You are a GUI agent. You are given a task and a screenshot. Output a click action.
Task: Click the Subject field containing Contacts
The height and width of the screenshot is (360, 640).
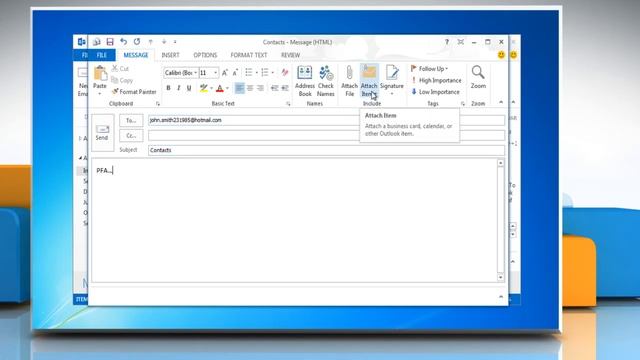(x=327, y=150)
